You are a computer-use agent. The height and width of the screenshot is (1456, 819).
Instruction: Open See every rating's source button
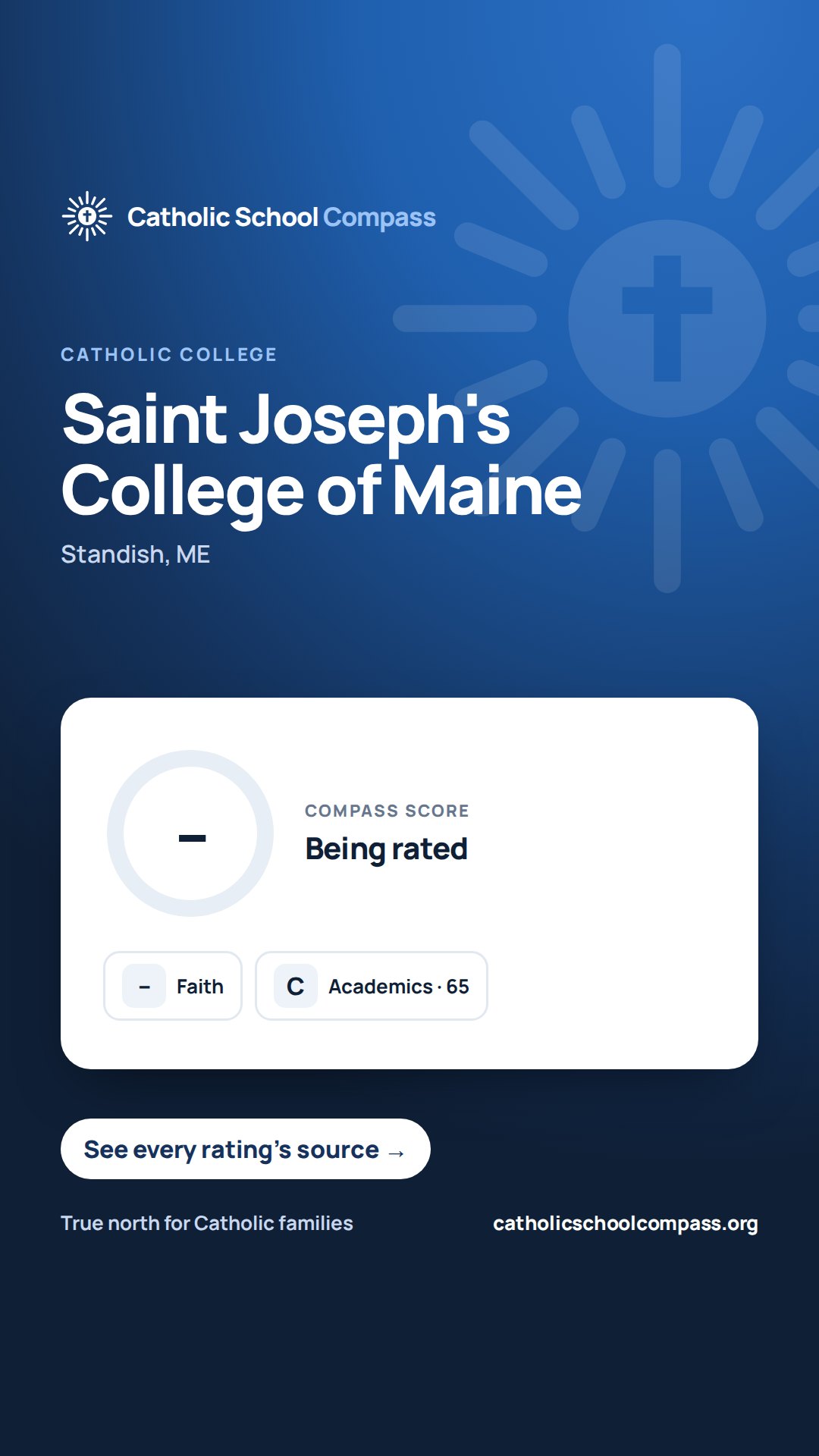coord(246,1149)
